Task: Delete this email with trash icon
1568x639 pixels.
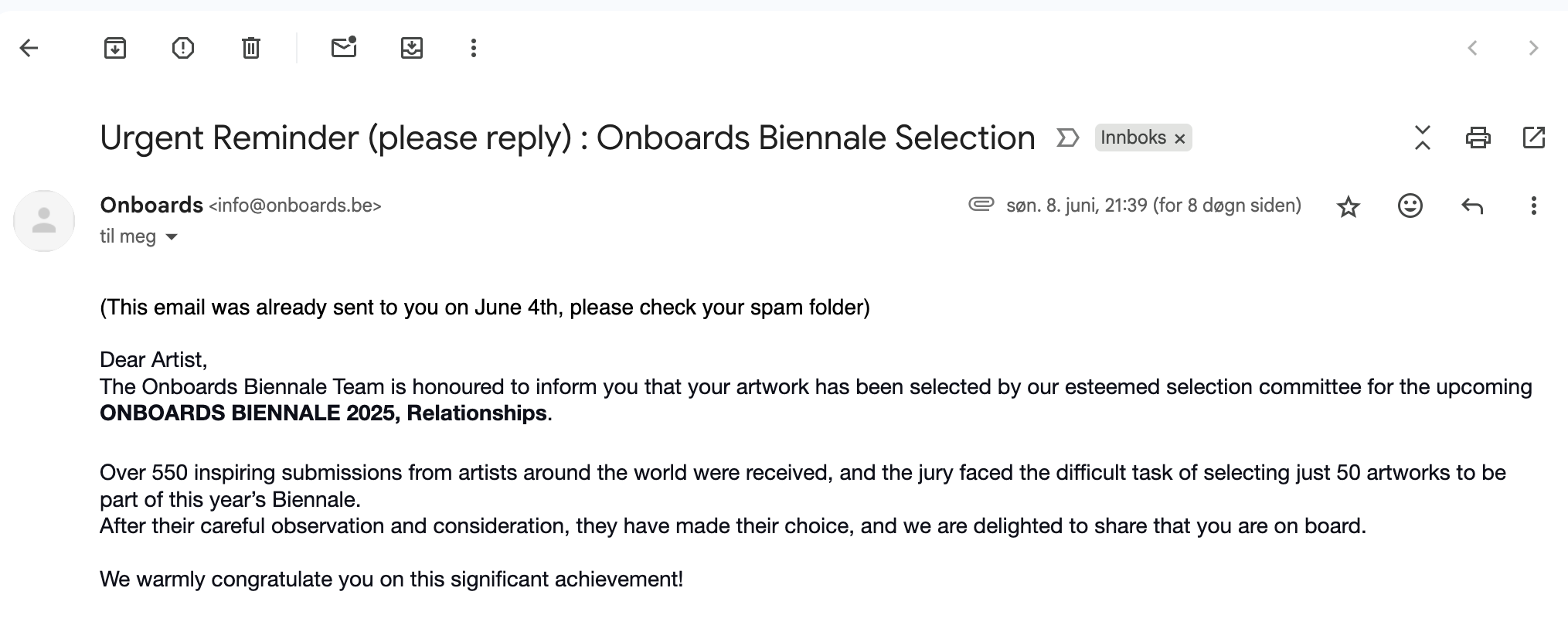Action: 251,48
